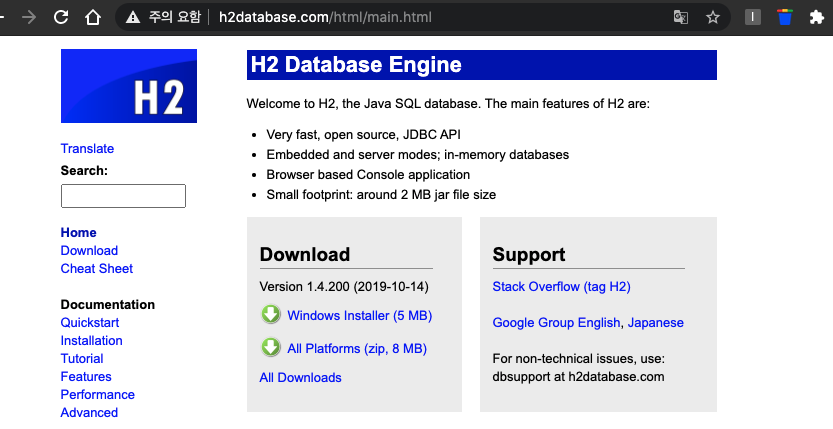Click the address bar URL h2database.com

coord(326,17)
